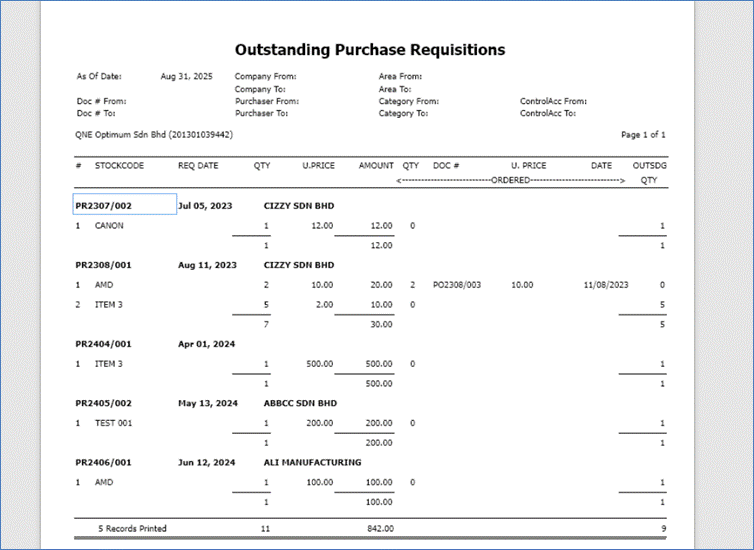
Task: Click the report title Outstanding Purchase Requisitions
Action: click(x=370, y=50)
